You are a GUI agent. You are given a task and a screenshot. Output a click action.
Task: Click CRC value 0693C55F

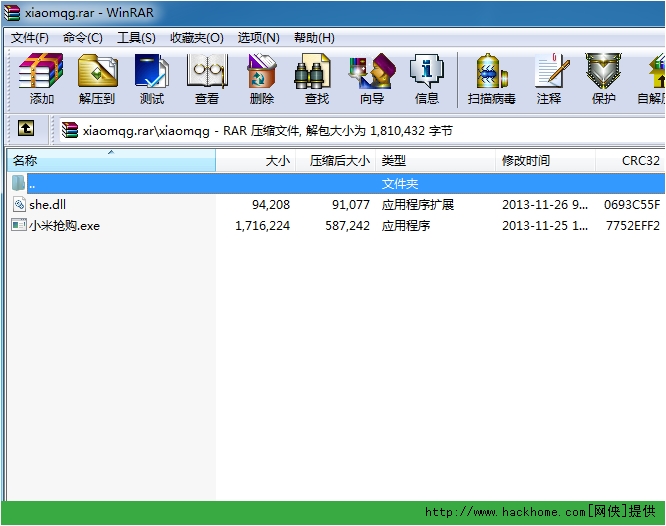pyautogui.click(x=632, y=205)
